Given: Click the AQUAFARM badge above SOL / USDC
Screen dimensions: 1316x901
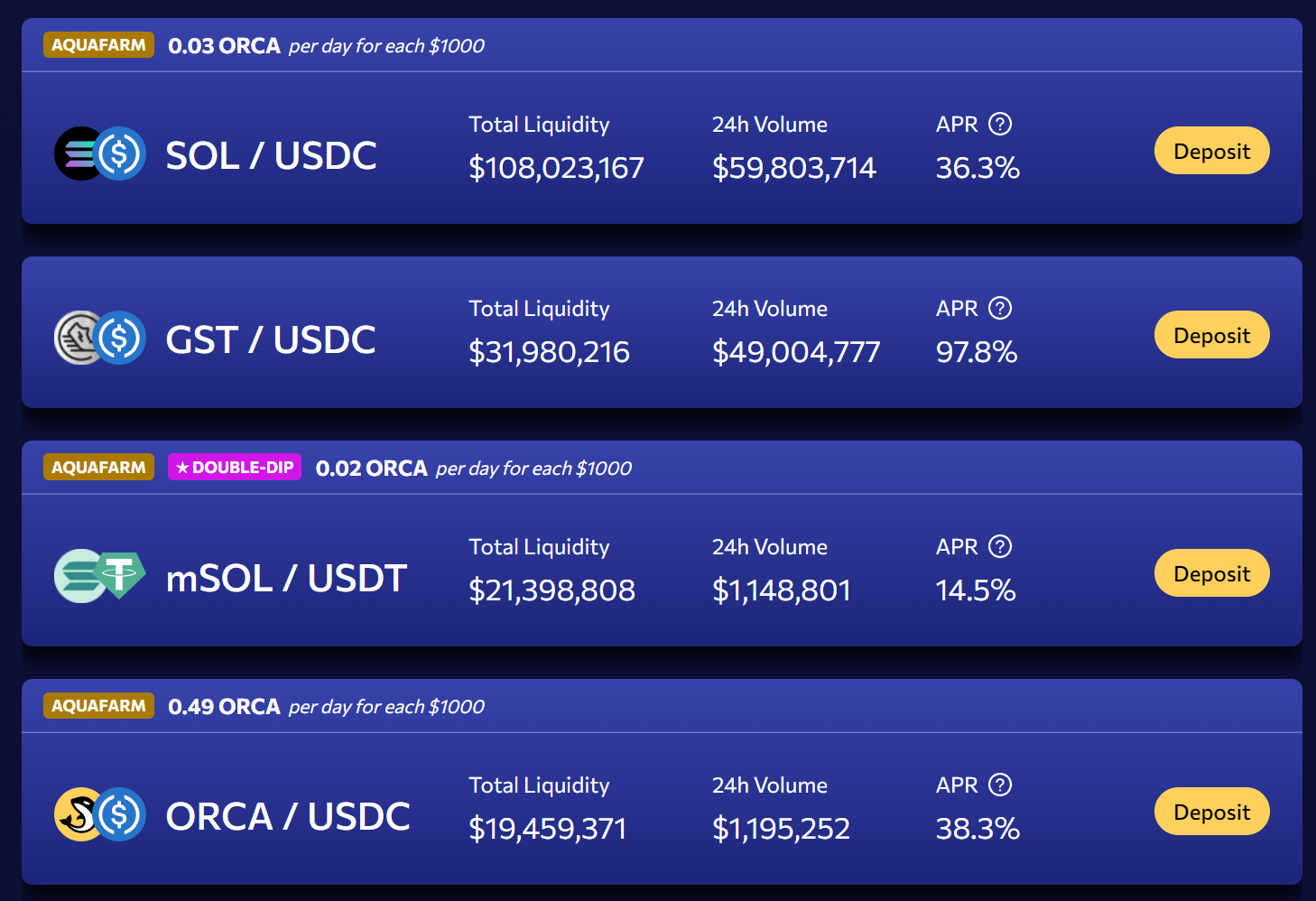Looking at the screenshot, I should [98, 45].
